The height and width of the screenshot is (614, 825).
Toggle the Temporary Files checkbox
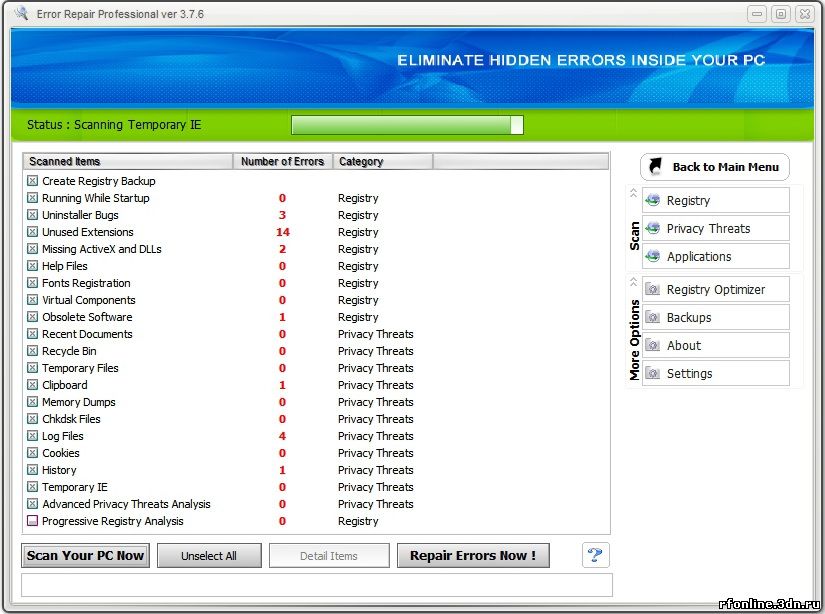(33, 368)
